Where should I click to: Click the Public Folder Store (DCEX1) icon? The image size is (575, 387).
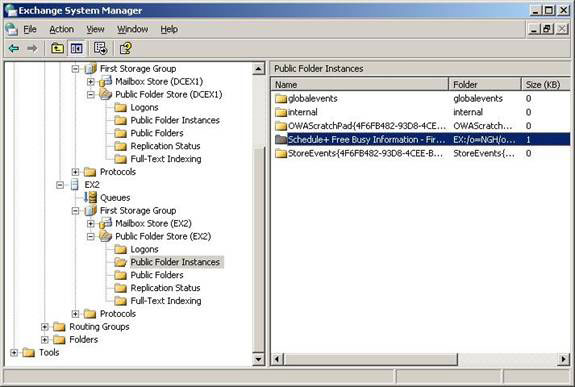point(105,95)
